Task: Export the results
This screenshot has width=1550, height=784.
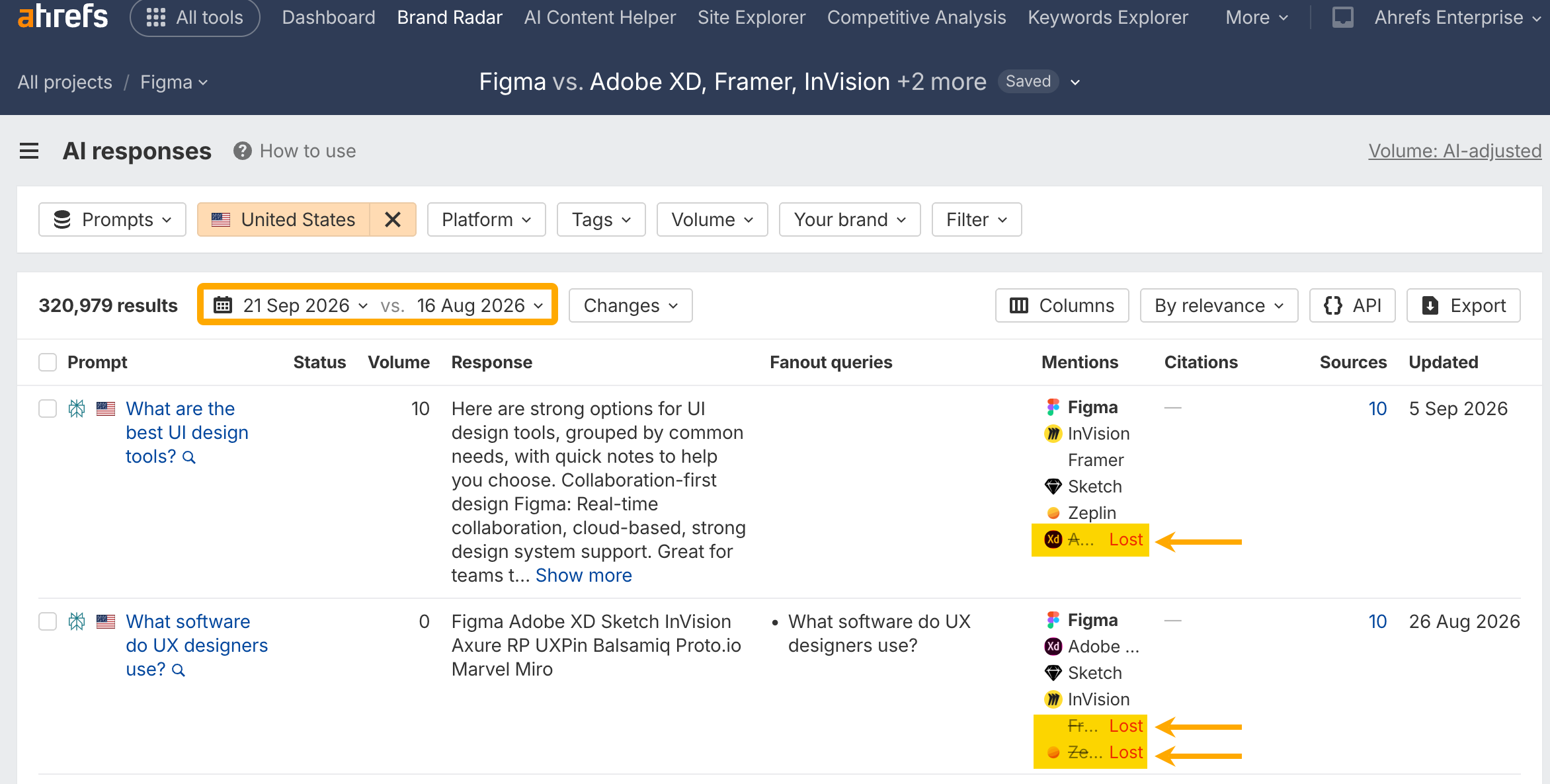Action: [x=1463, y=305]
